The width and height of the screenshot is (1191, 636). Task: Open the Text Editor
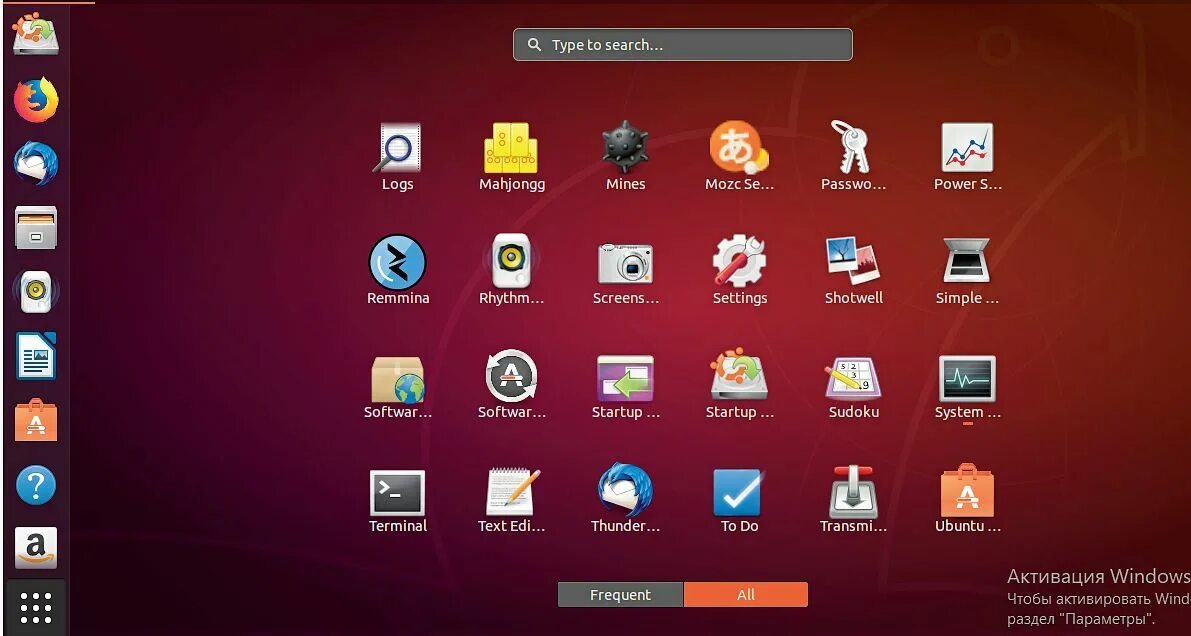coord(511,501)
